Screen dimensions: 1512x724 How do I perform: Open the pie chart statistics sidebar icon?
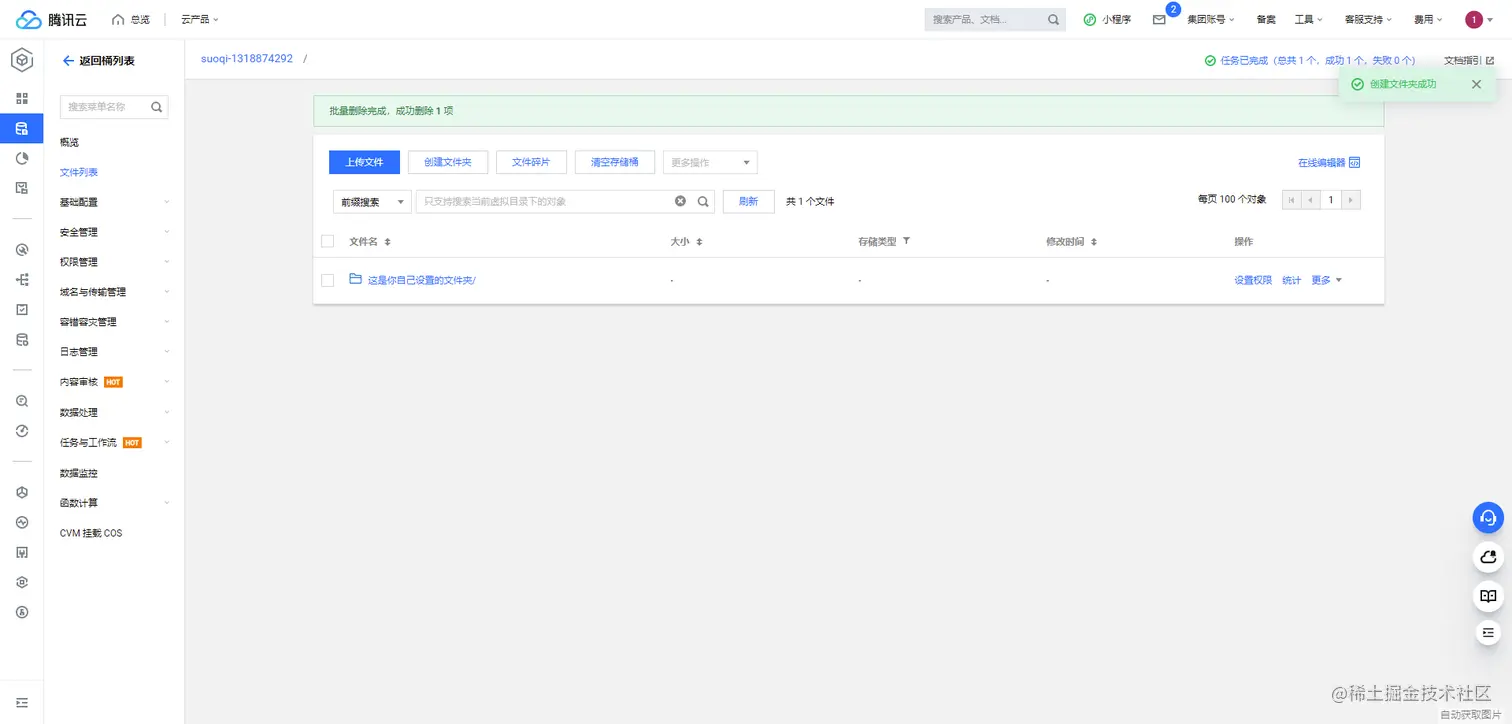(22, 158)
